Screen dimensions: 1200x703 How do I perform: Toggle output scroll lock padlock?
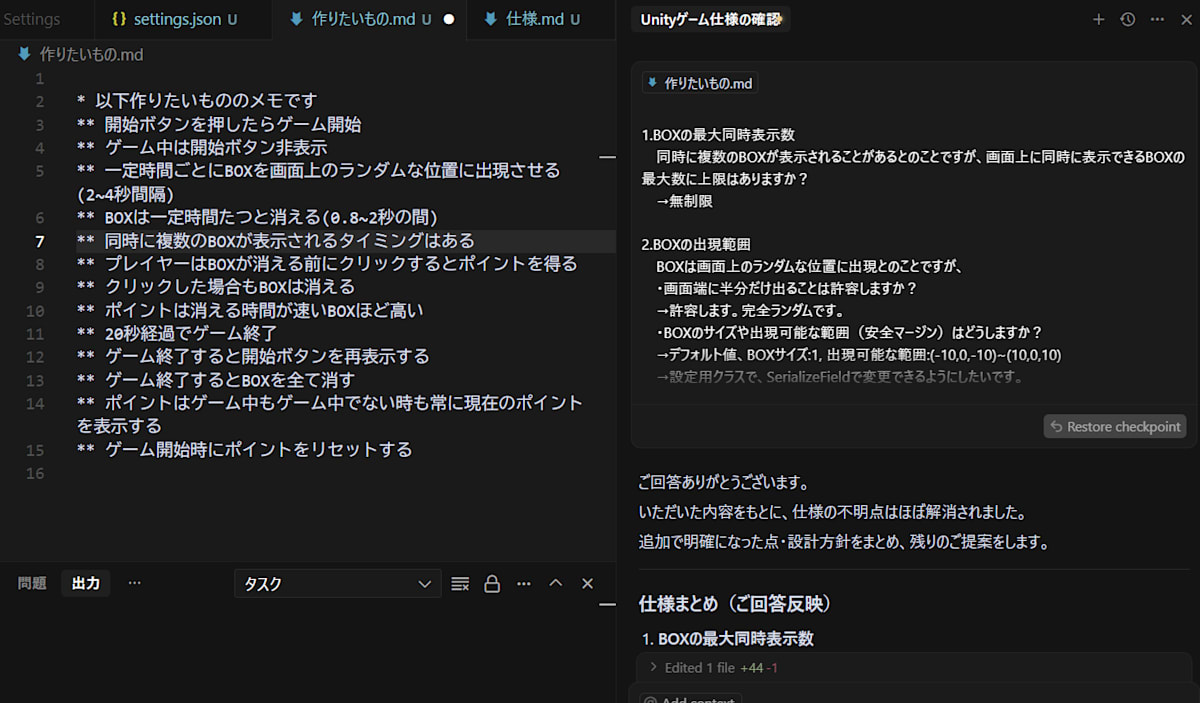coord(492,584)
